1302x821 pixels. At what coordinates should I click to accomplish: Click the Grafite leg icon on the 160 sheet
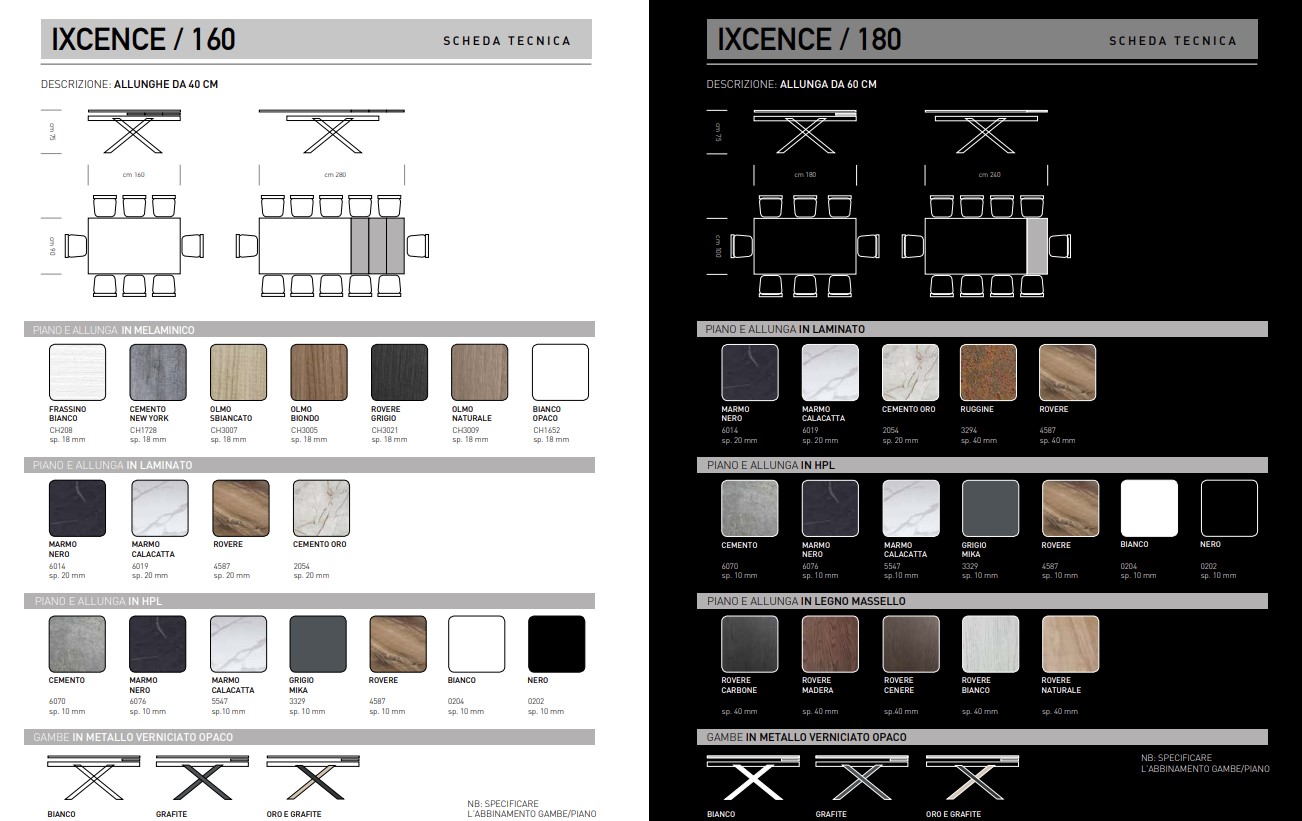(188, 777)
